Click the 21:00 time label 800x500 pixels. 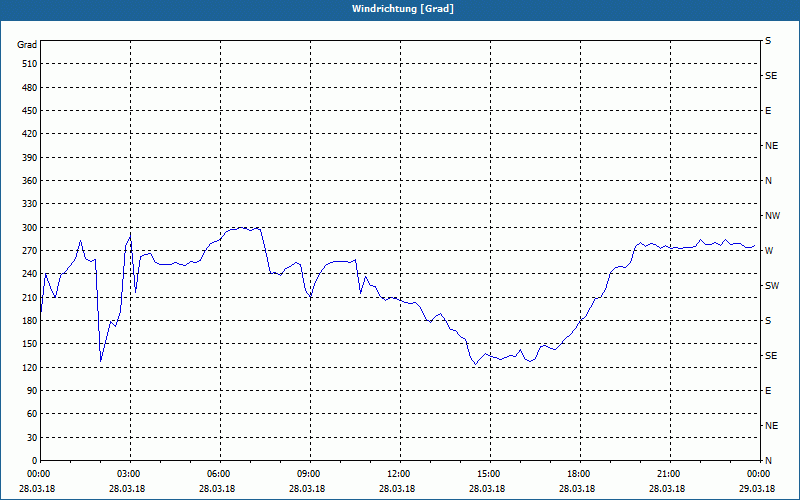click(x=668, y=474)
